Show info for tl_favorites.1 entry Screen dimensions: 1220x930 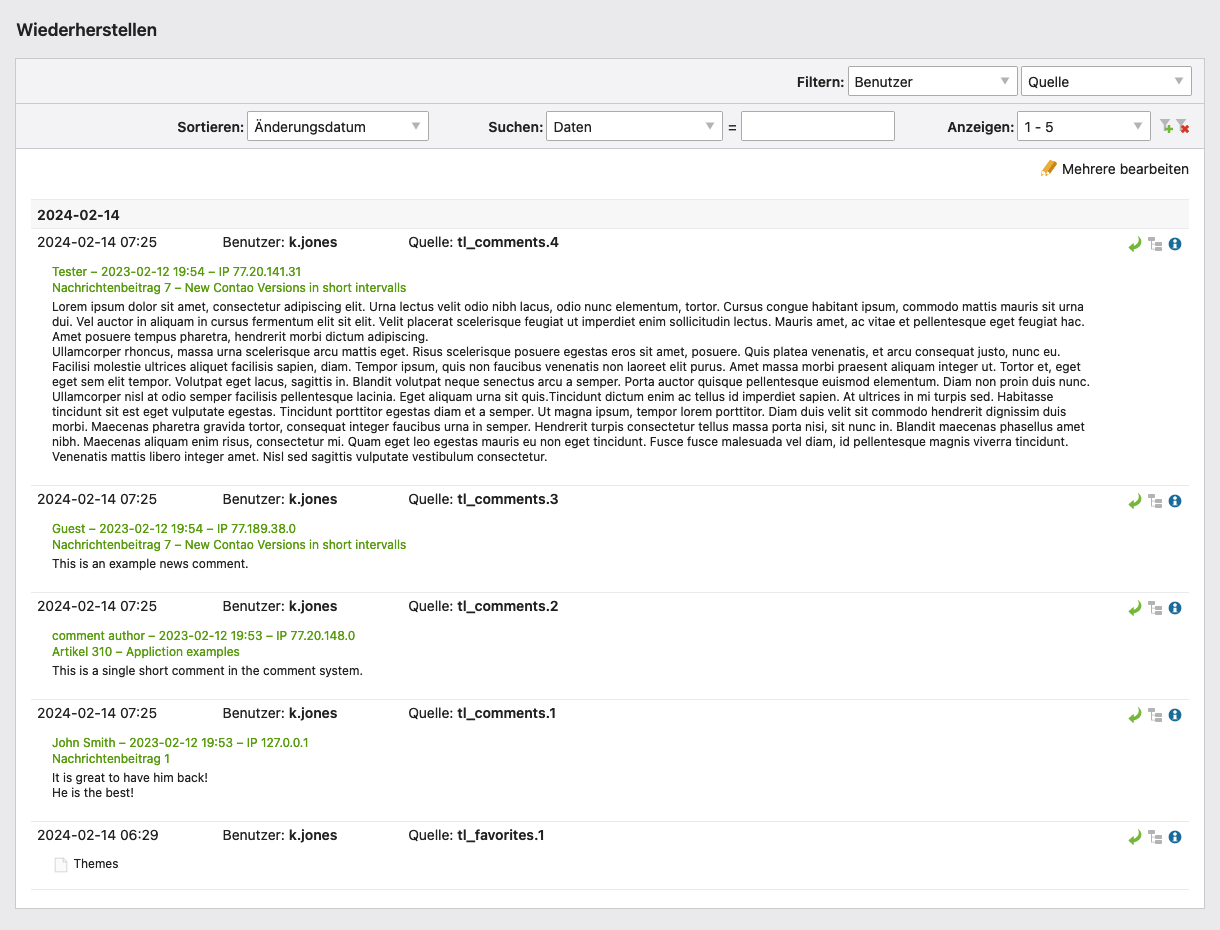pyautogui.click(x=1175, y=837)
